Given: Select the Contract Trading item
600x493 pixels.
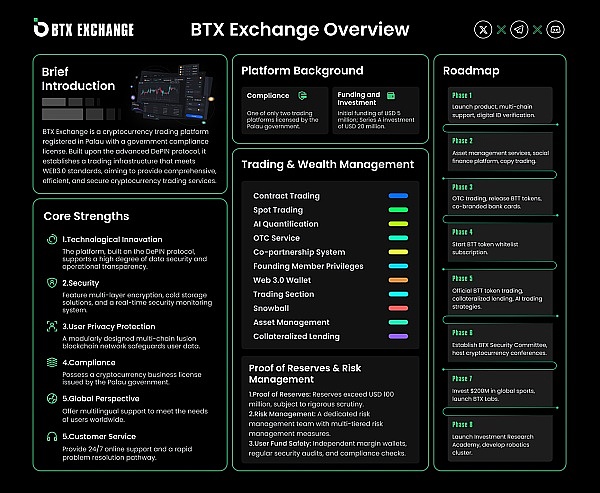Looking at the screenshot, I should 286,196.
